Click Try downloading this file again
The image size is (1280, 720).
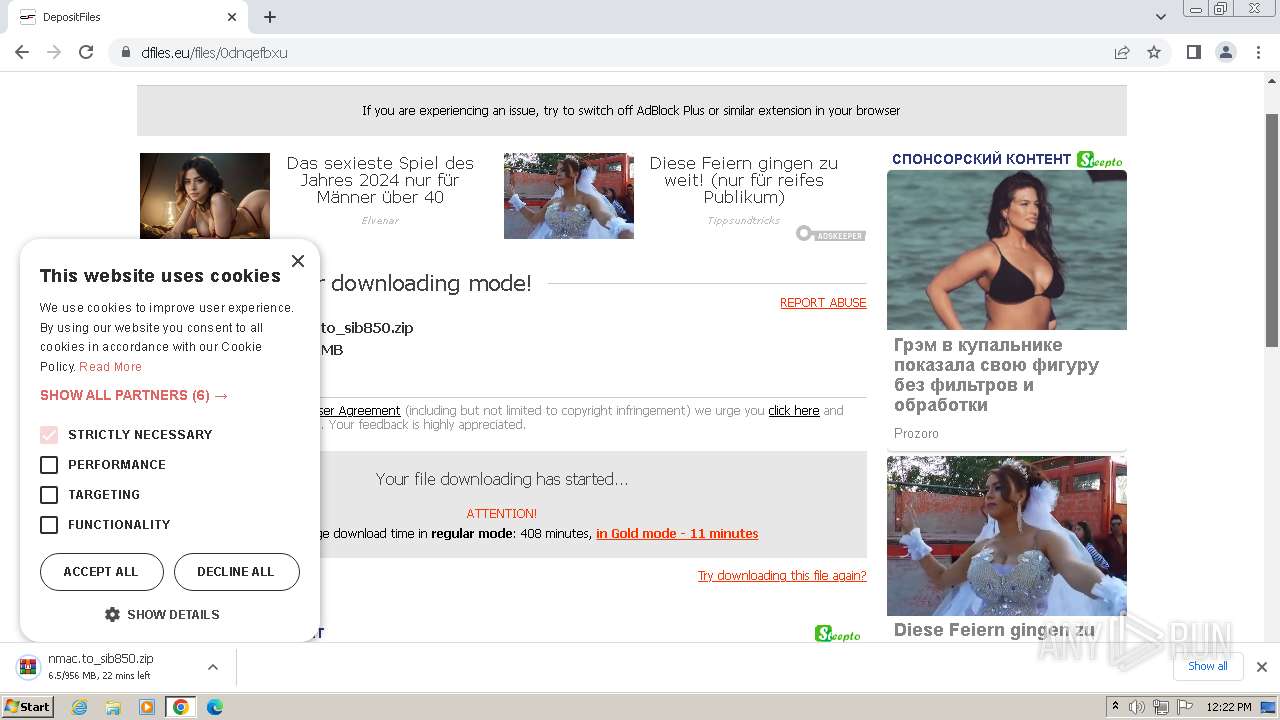[782, 576]
